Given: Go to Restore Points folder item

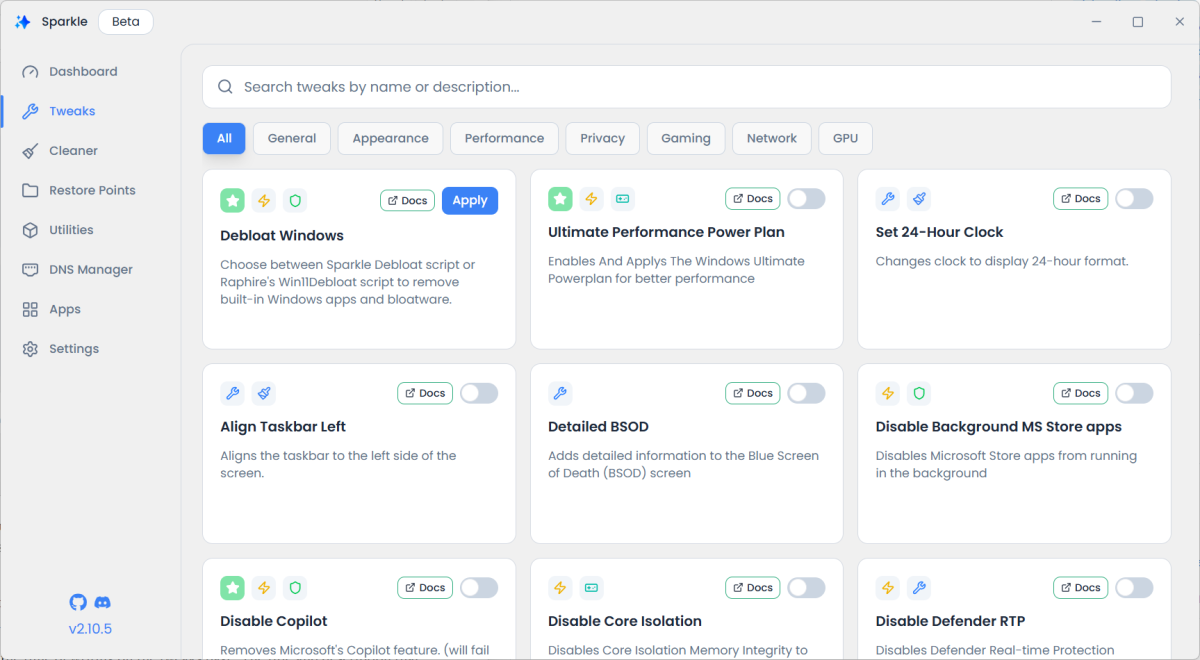Looking at the screenshot, I should point(92,190).
